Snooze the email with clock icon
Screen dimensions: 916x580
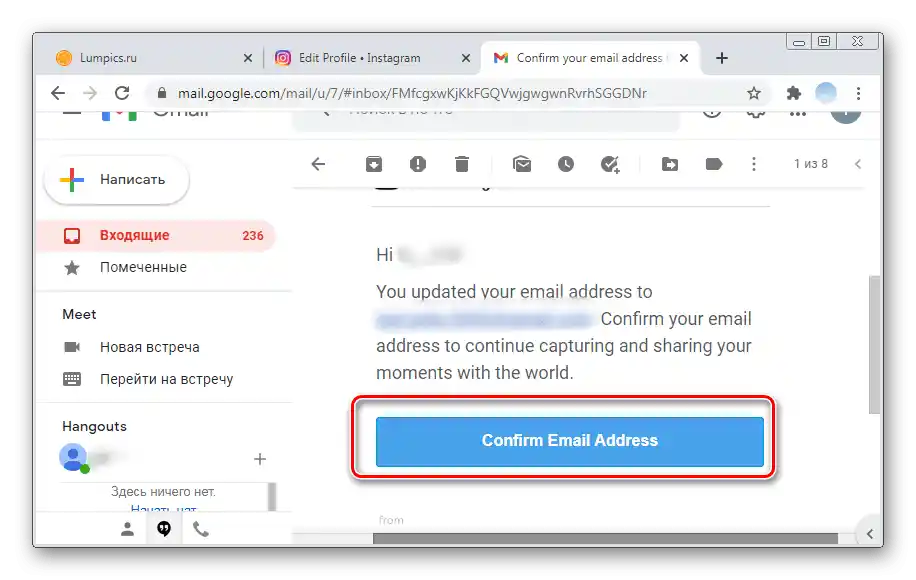pyautogui.click(x=565, y=164)
